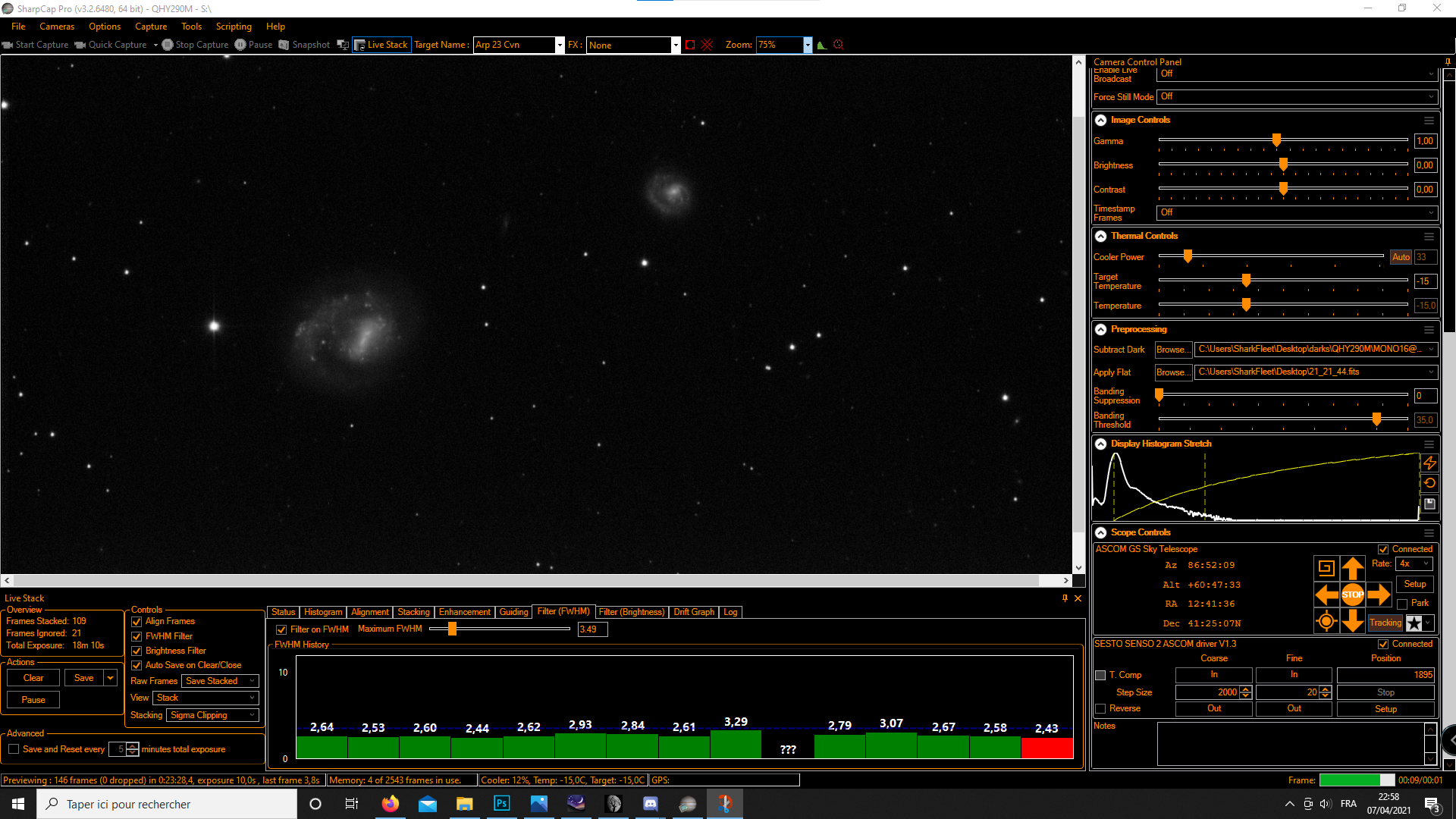Move telescope up with the up arrow
This screenshot has width=1456, height=819.
pyautogui.click(x=1352, y=568)
